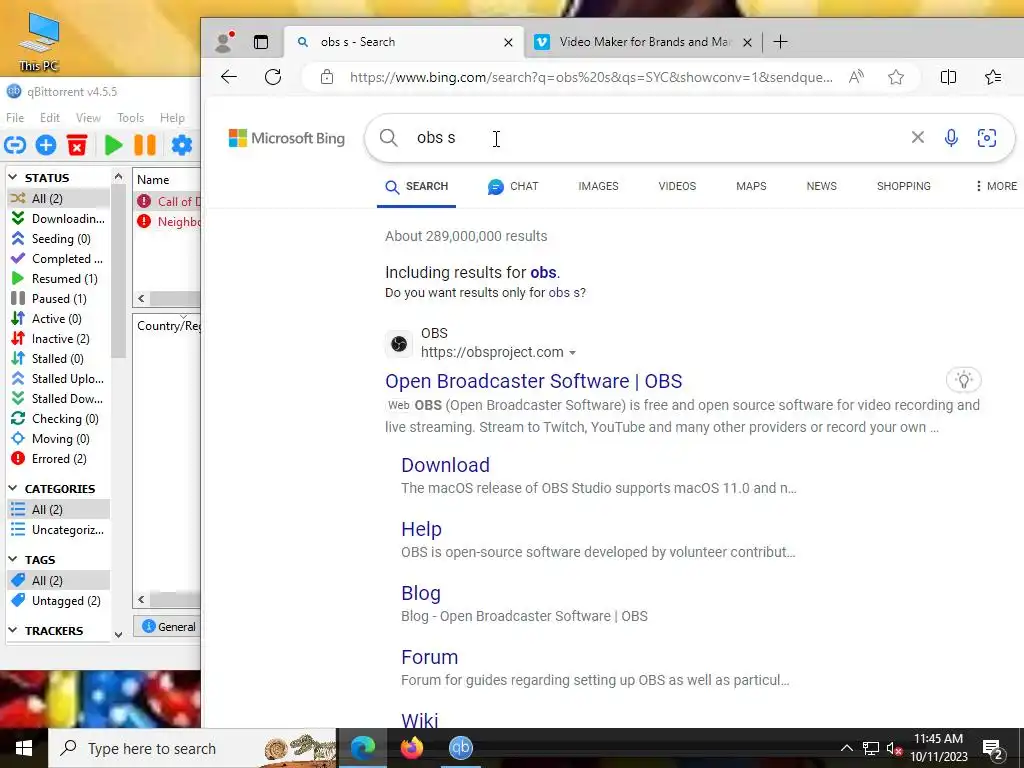Click the magnifier icon in Bing search box
Viewport: 1024px width, 768px height.
coord(389,138)
